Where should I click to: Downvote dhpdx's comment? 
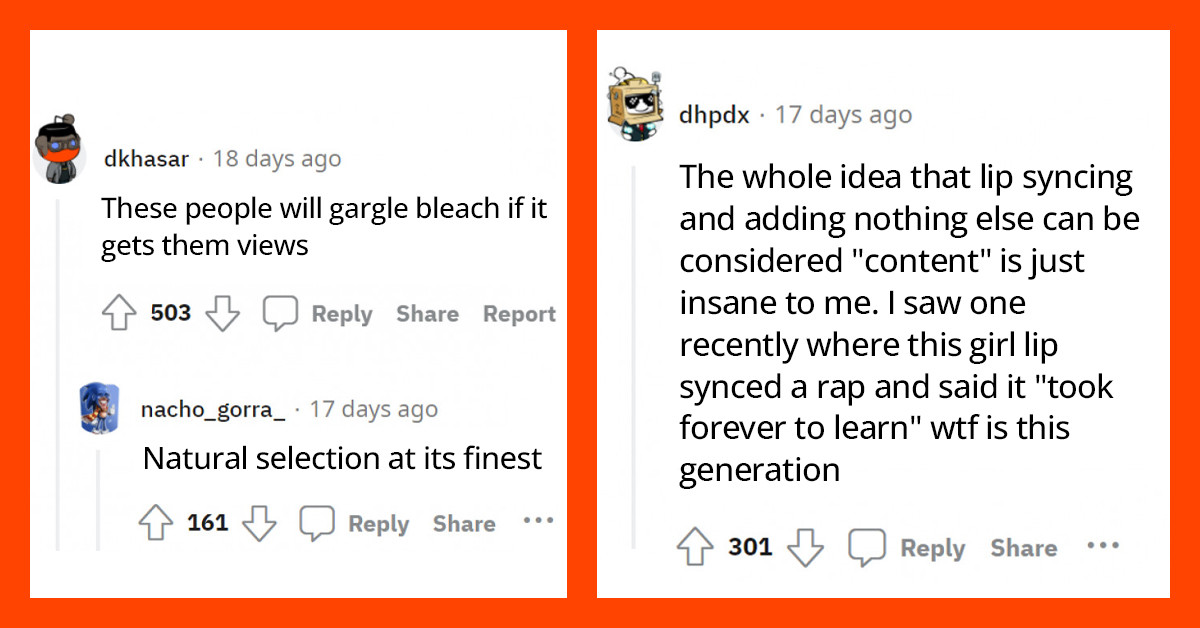(x=806, y=547)
